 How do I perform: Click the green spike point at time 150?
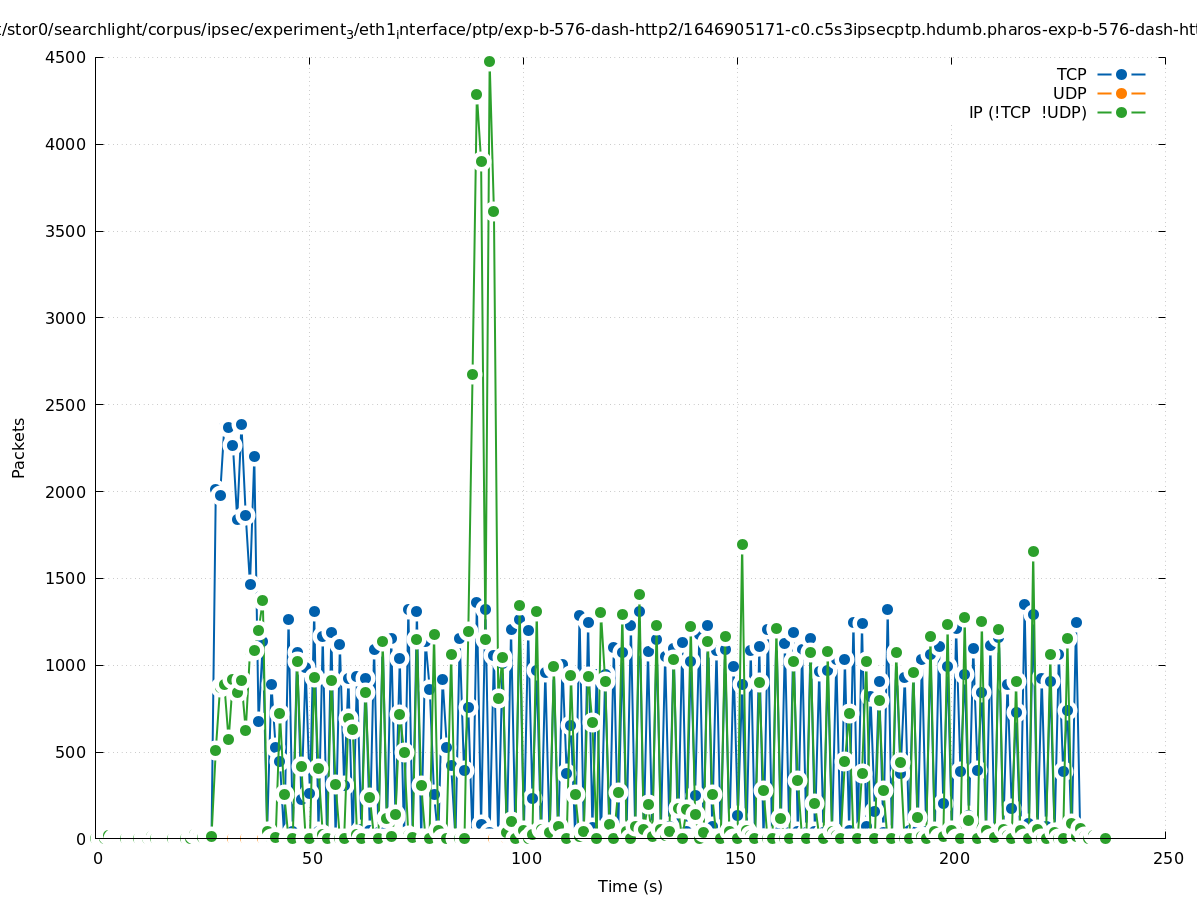pos(742,544)
